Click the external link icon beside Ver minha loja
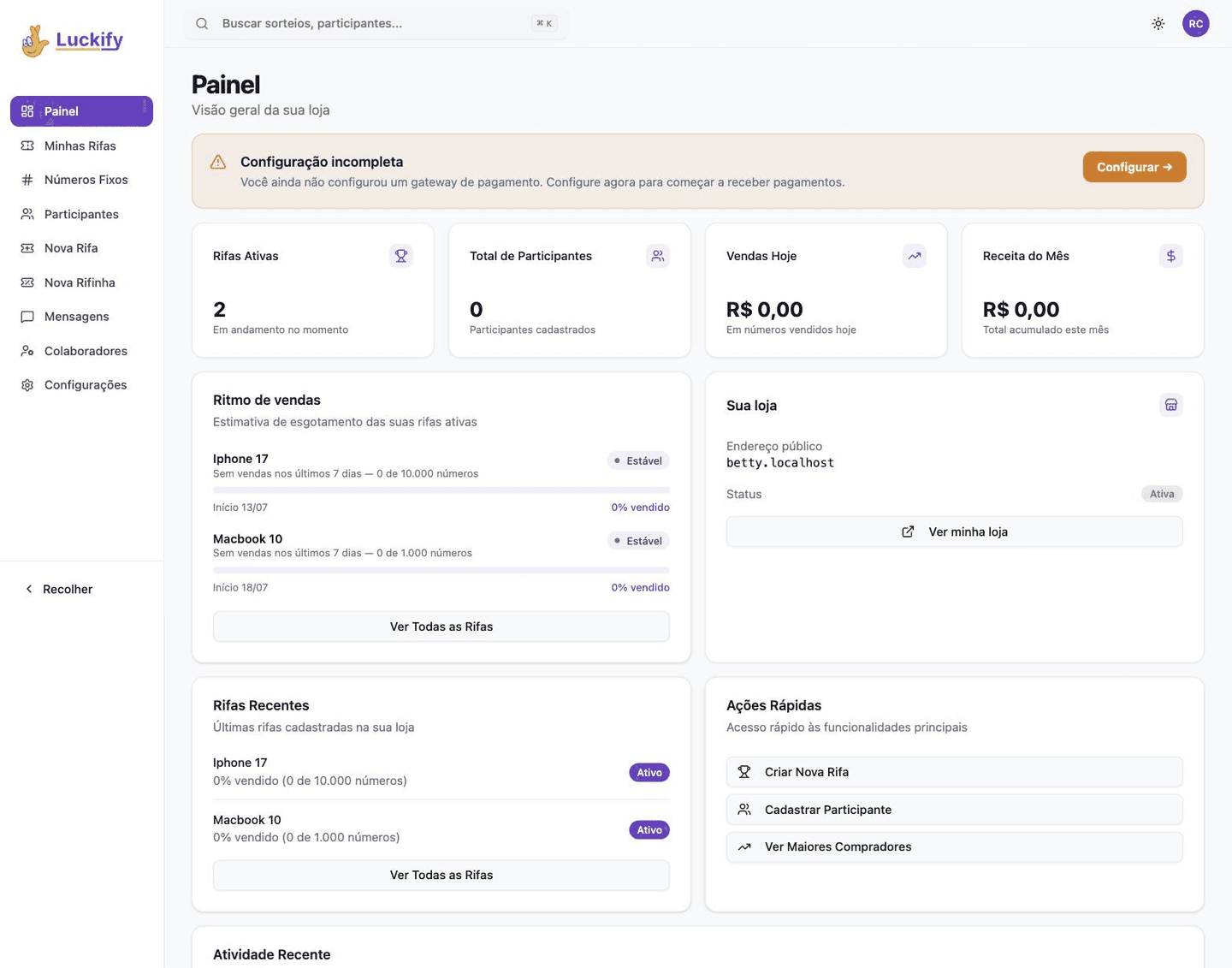Viewport: 1232px width, 968px height. 908,532
